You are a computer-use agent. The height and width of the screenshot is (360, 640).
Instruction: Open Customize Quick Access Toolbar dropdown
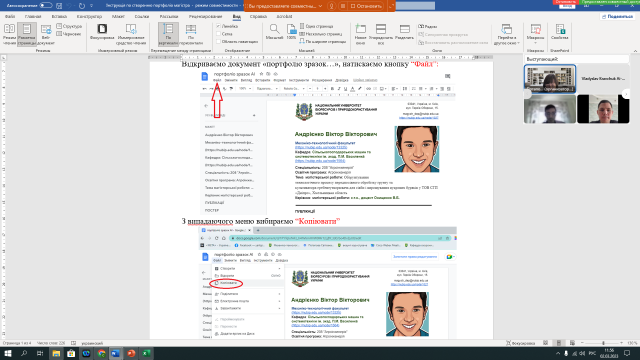point(91,6)
